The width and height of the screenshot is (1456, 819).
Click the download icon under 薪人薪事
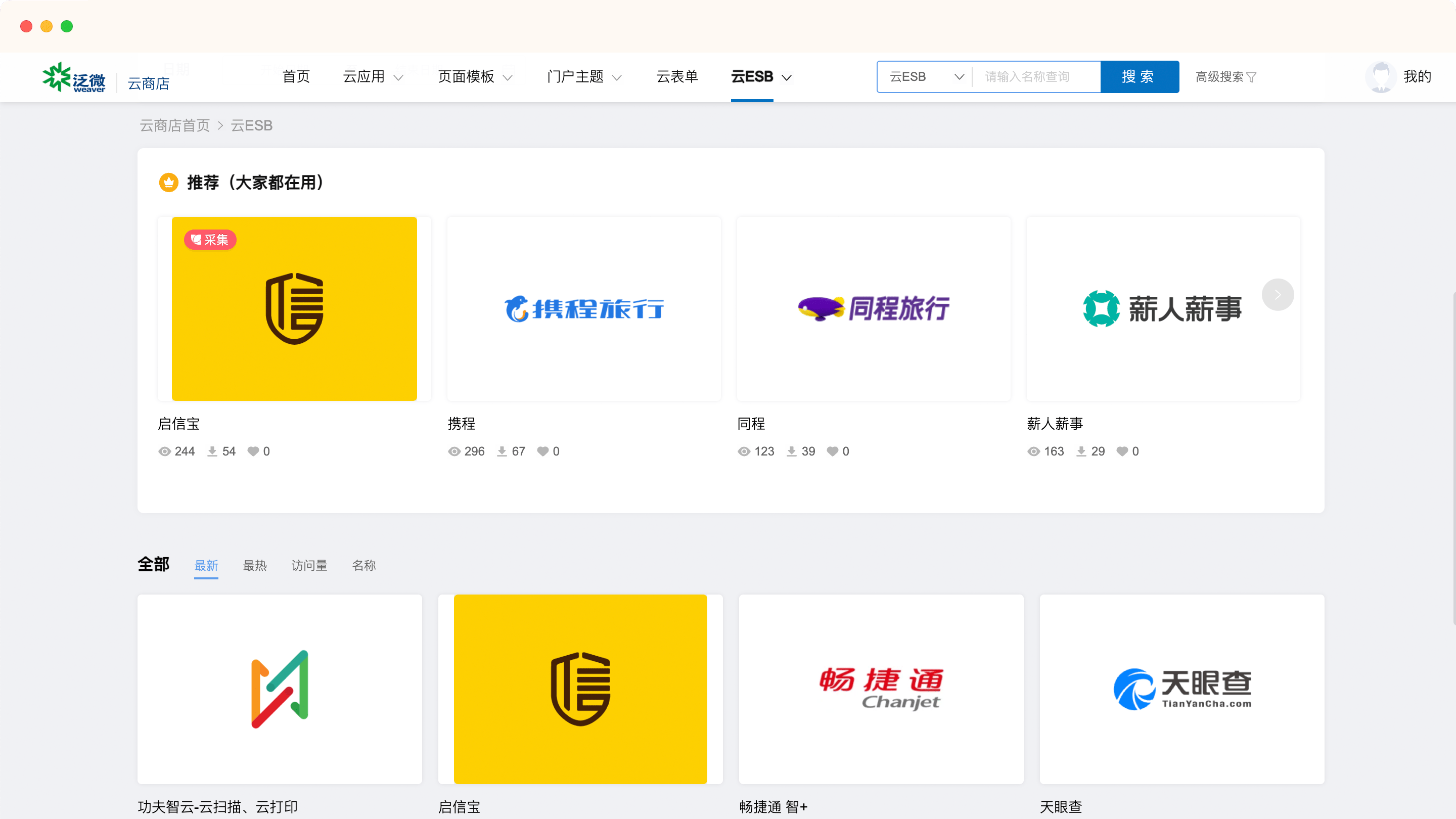point(1081,451)
